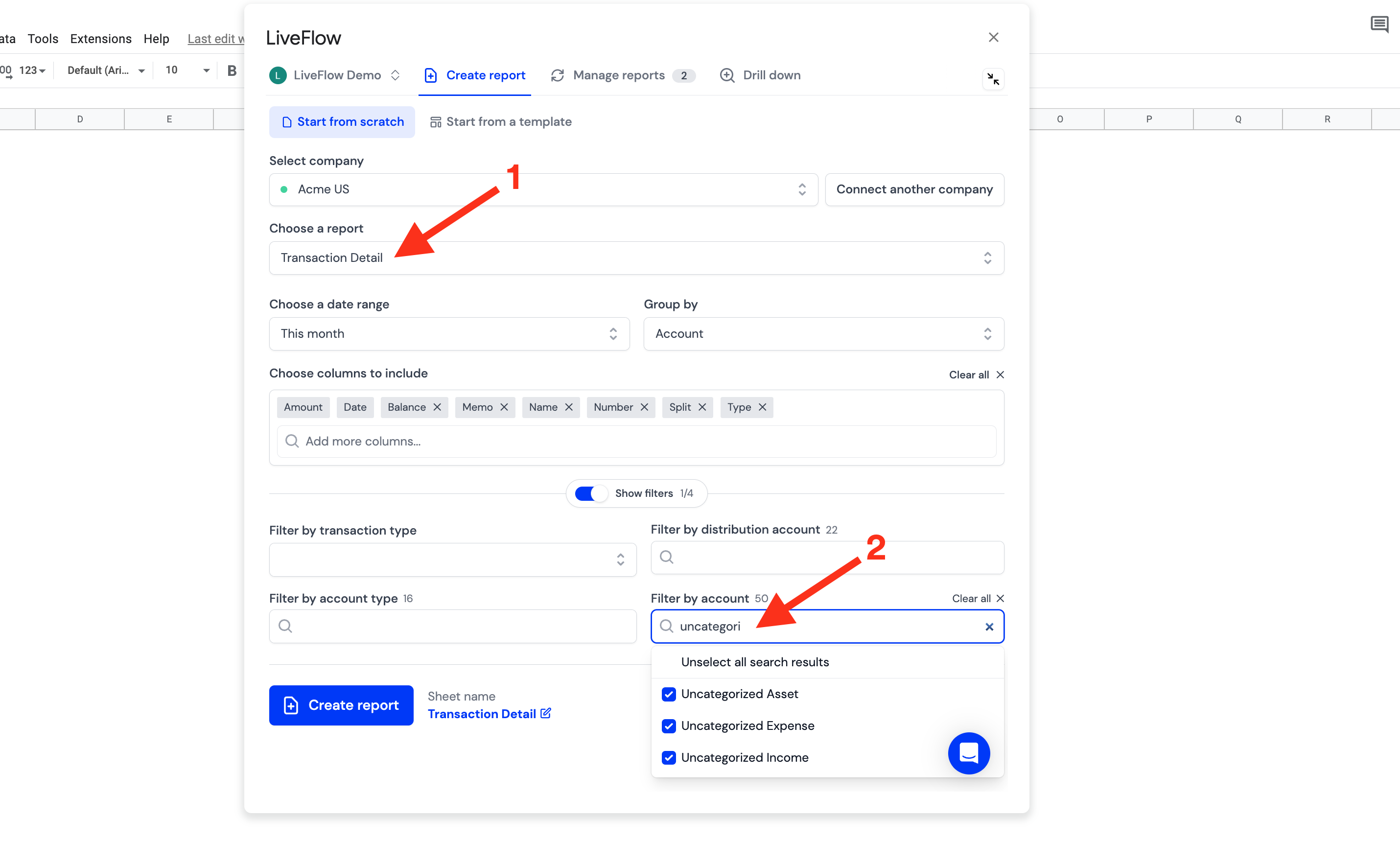The image size is (1400, 842).
Task: Click the Date column chip
Action: point(355,407)
